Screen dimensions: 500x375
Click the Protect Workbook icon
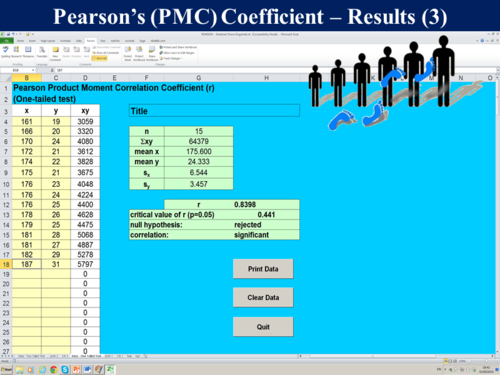[x=139, y=53]
